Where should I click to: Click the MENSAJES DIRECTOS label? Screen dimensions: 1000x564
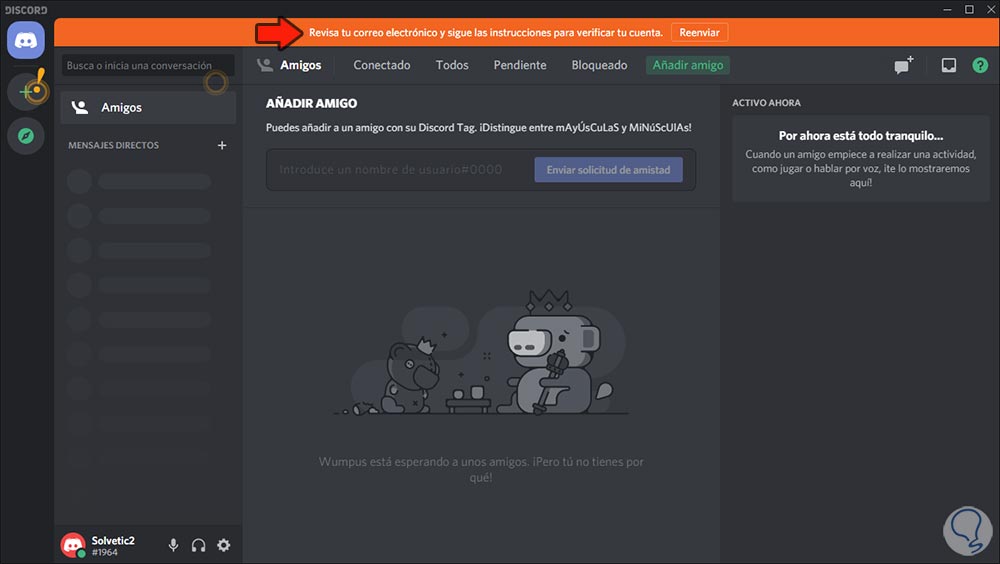pyautogui.click(x=114, y=145)
